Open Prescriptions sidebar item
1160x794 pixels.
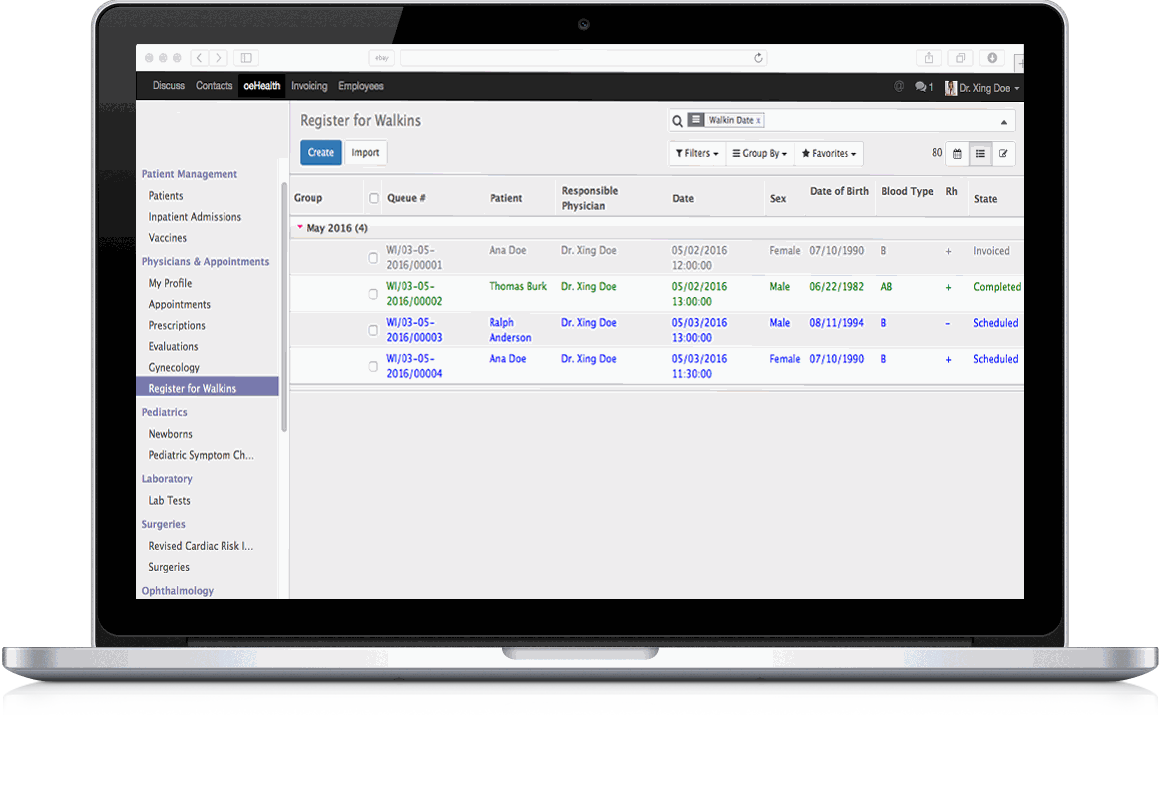coord(177,325)
